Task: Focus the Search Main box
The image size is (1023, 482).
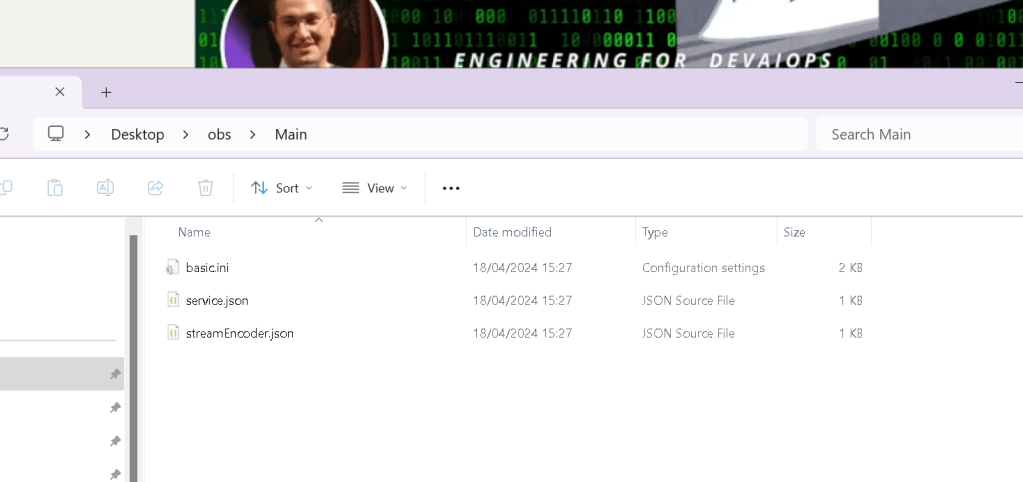Action: [919, 134]
